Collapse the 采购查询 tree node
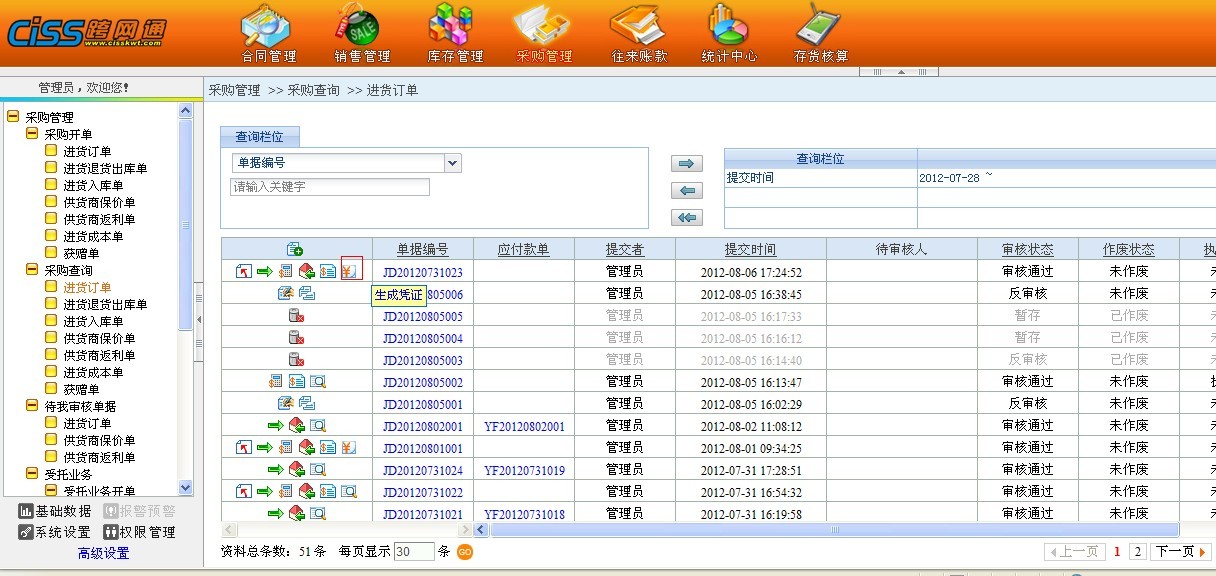 pyautogui.click(x=32, y=270)
